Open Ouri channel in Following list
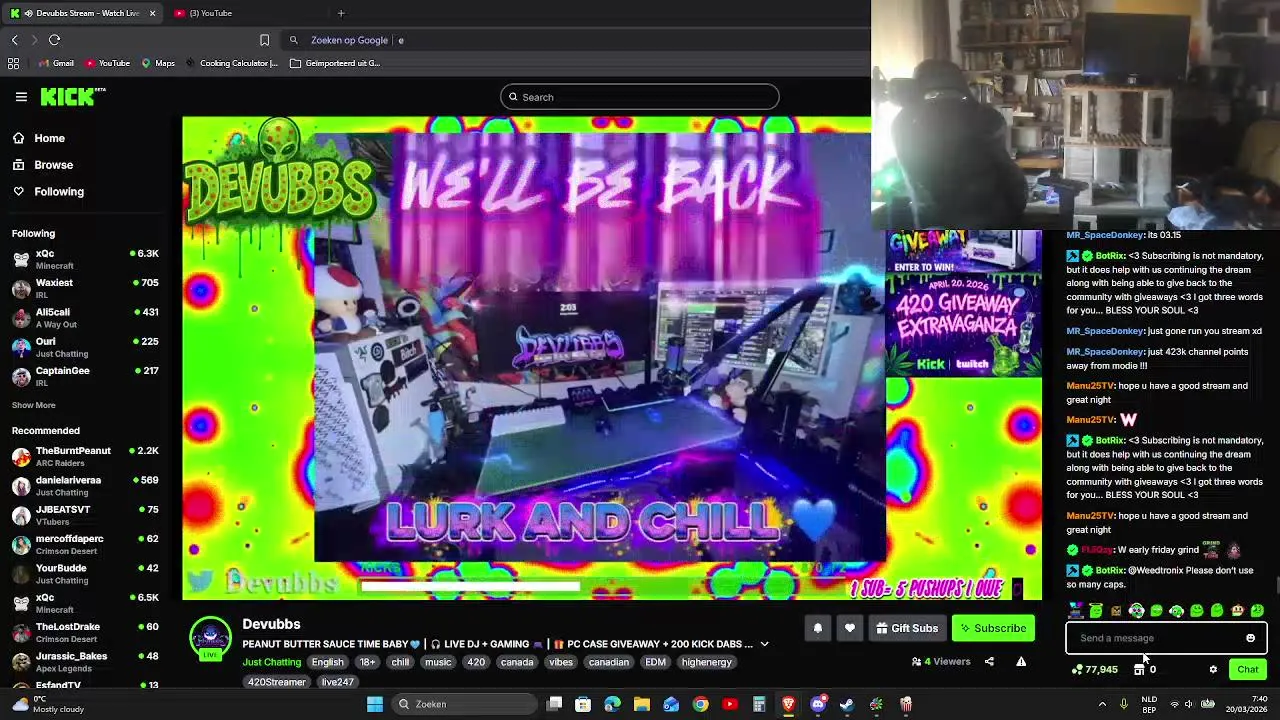1280x720 pixels. [x=85, y=347]
